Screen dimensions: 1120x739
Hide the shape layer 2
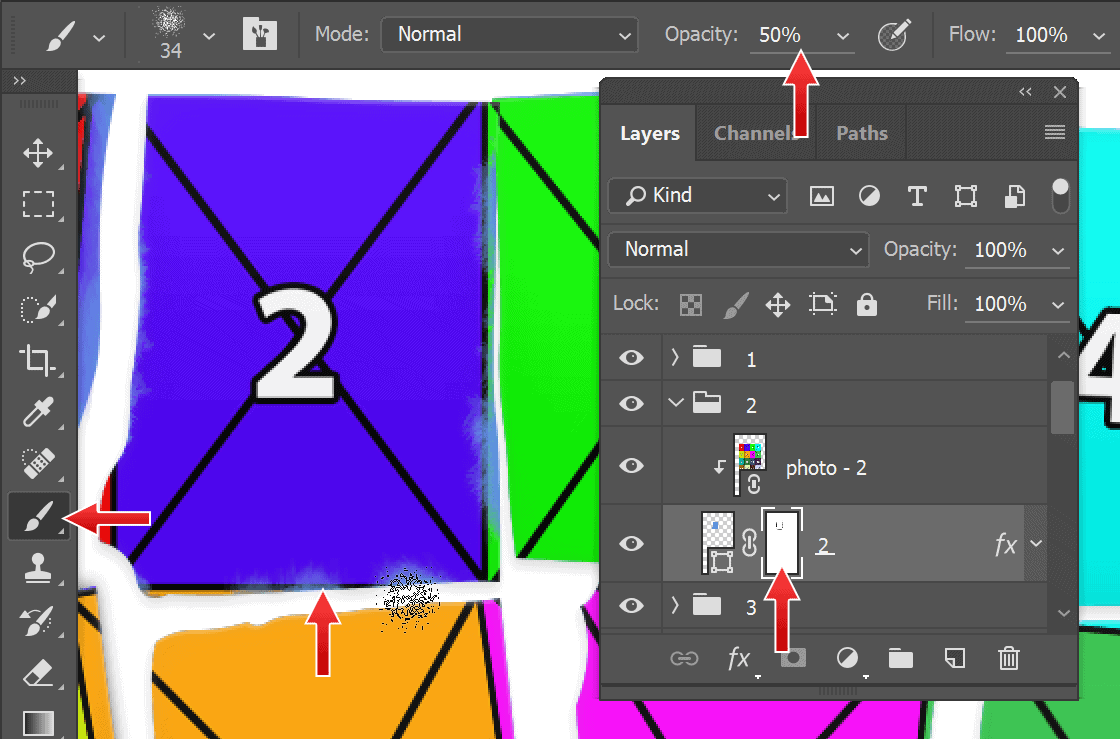coord(631,543)
